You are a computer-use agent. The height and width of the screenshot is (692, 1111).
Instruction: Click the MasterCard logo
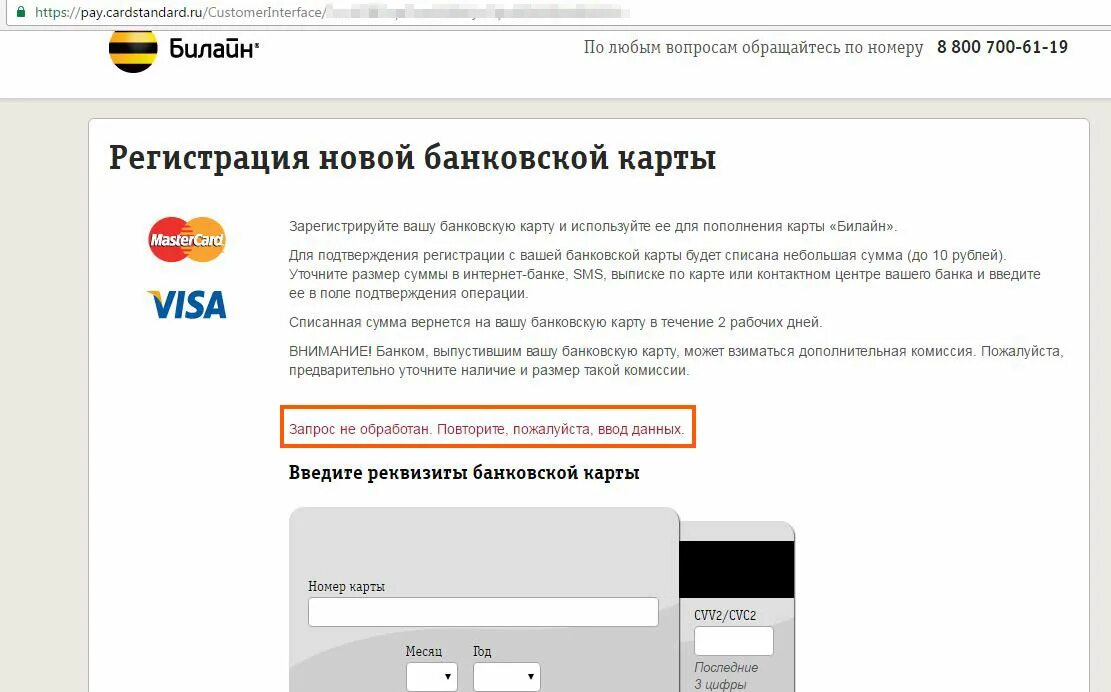point(187,239)
